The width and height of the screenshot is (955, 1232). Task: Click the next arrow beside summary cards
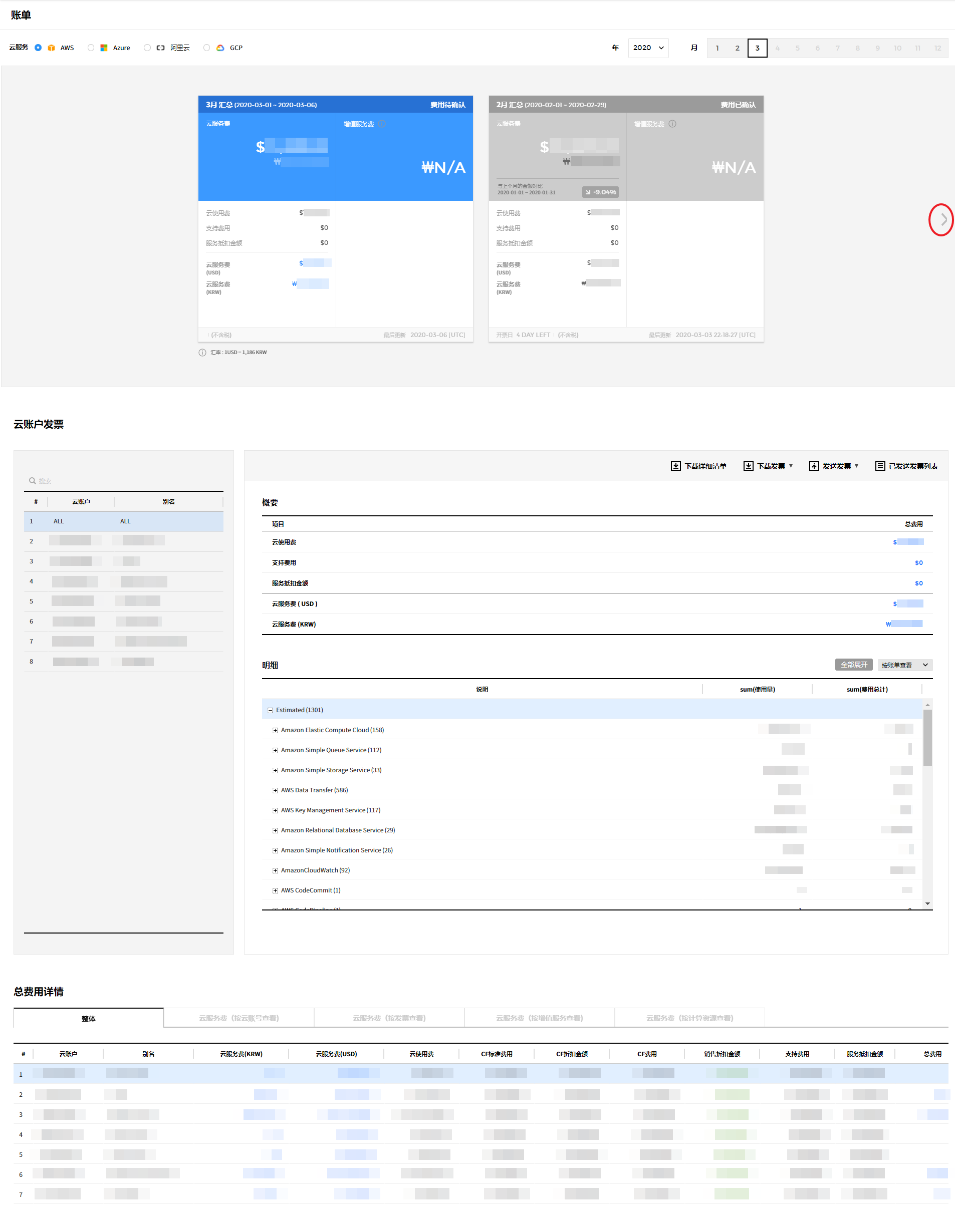[942, 219]
